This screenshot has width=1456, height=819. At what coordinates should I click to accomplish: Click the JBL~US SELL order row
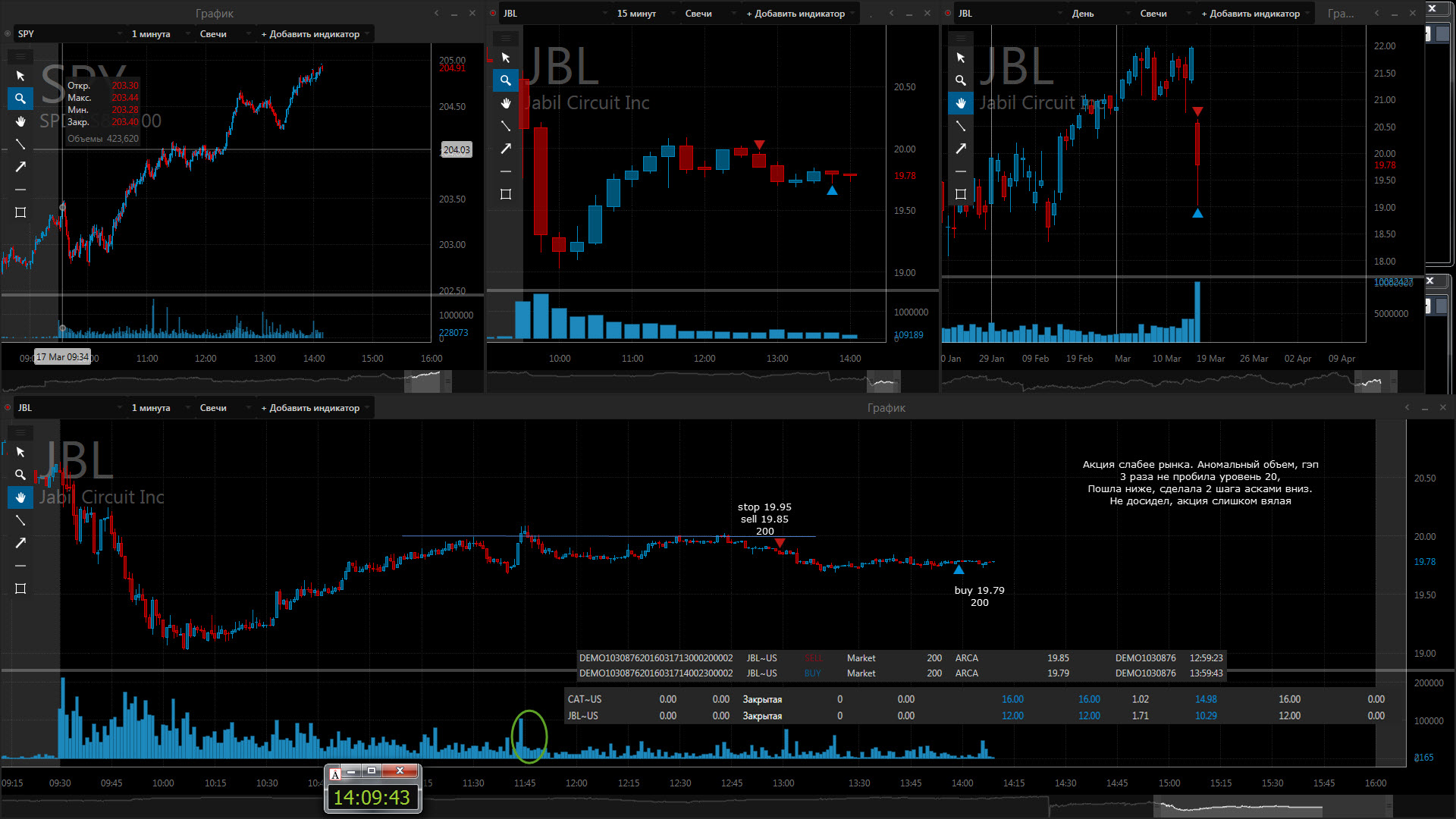901,658
